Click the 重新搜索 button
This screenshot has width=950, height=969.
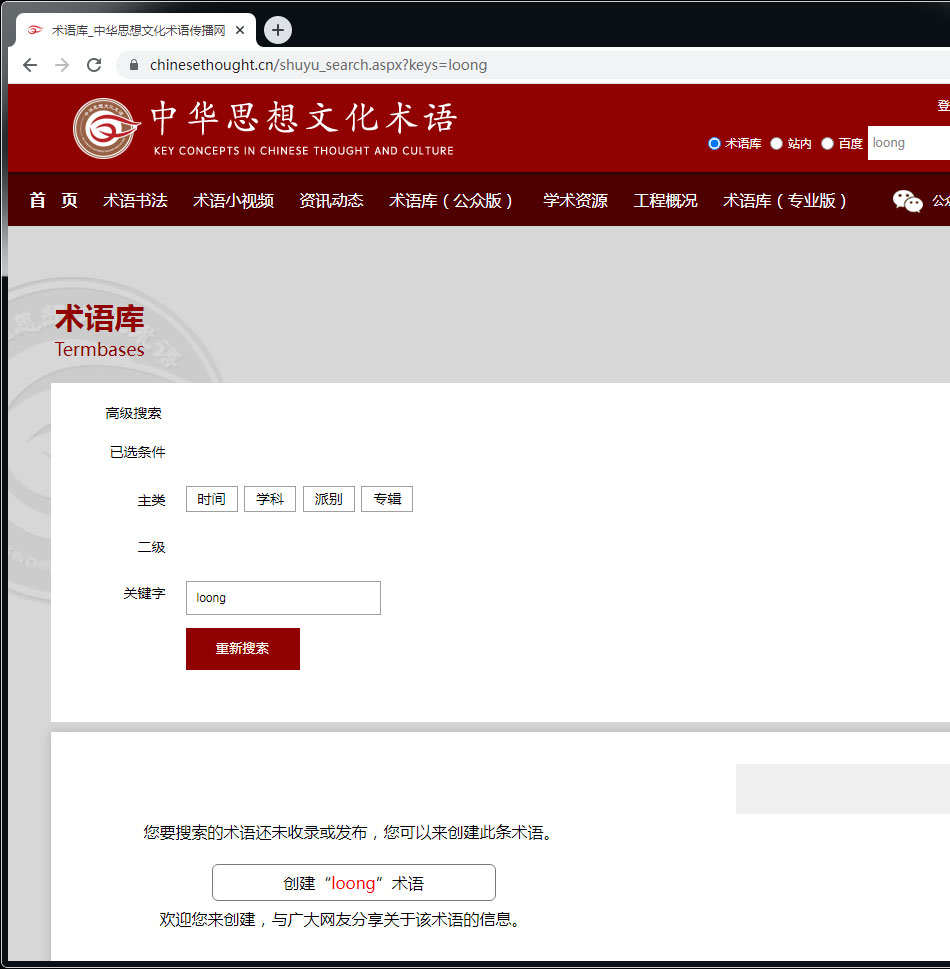click(243, 649)
